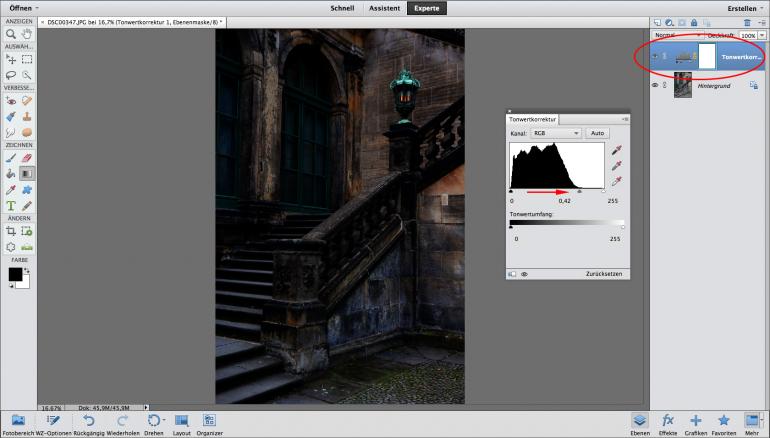Select the Pencil tool
Screen dimensions: 770x438
tap(27, 205)
